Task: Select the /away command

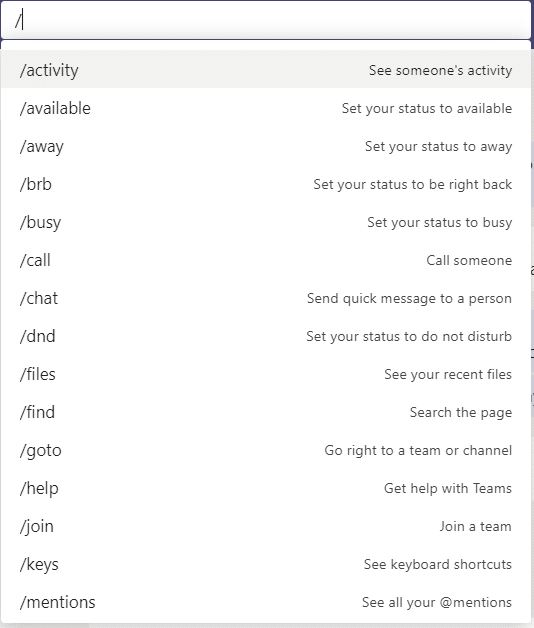Action: coord(266,146)
